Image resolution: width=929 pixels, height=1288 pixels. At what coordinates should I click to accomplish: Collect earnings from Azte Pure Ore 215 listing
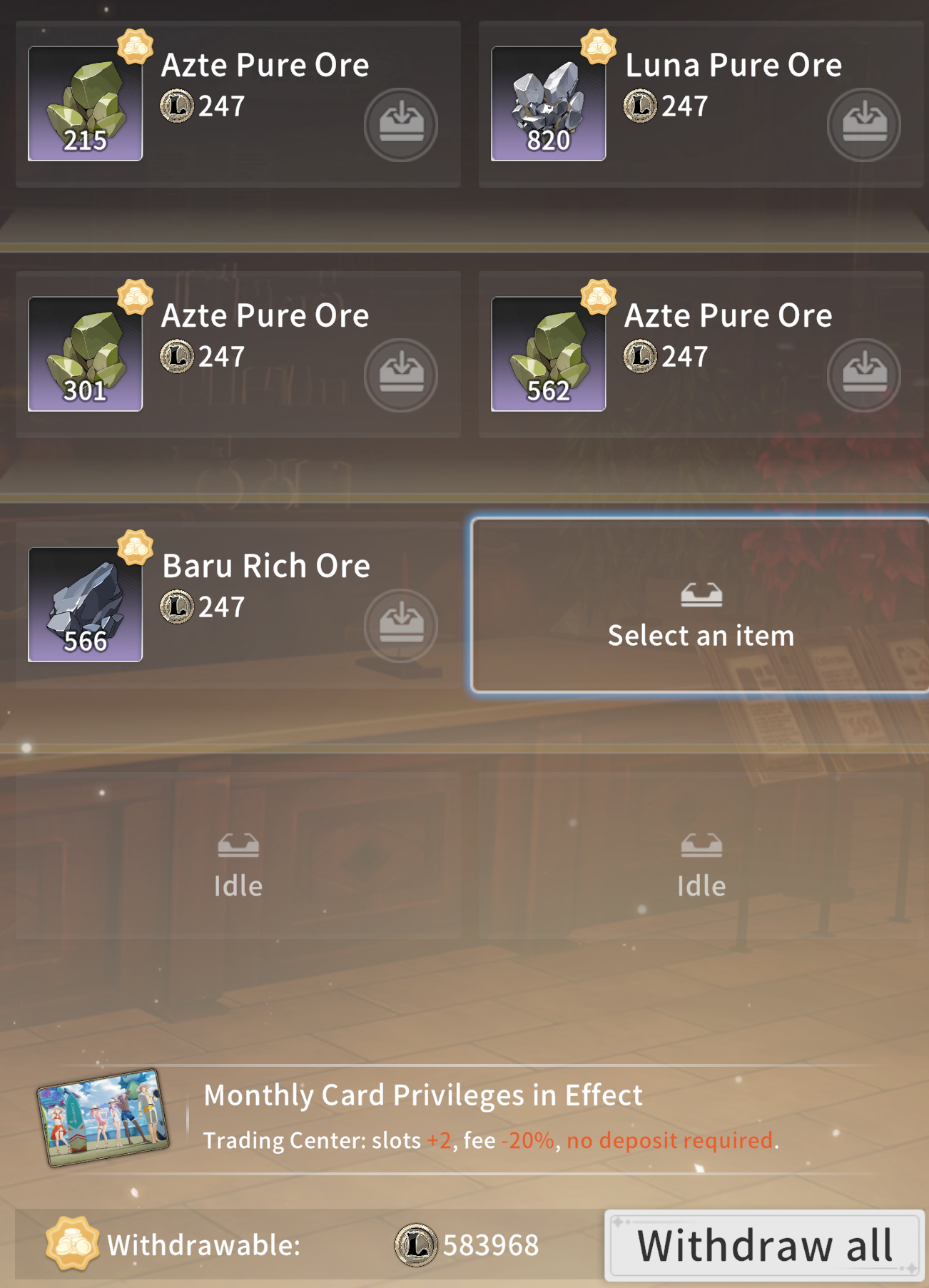coord(401,124)
